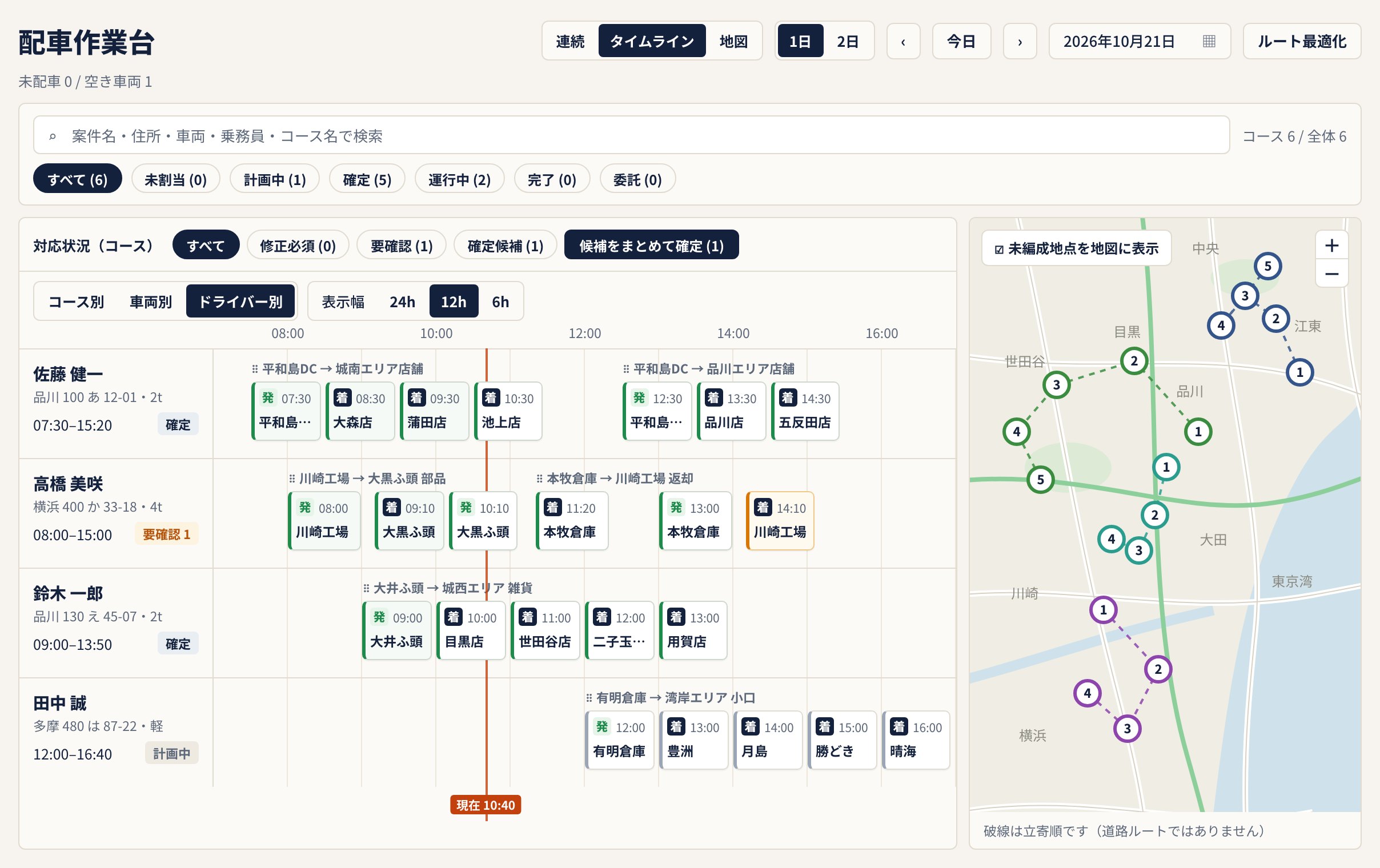The height and width of the screenshot is (868, 1380).
Task: Select driver row 田中 誠
Action: pyautogui.click(x=116, y=732)
